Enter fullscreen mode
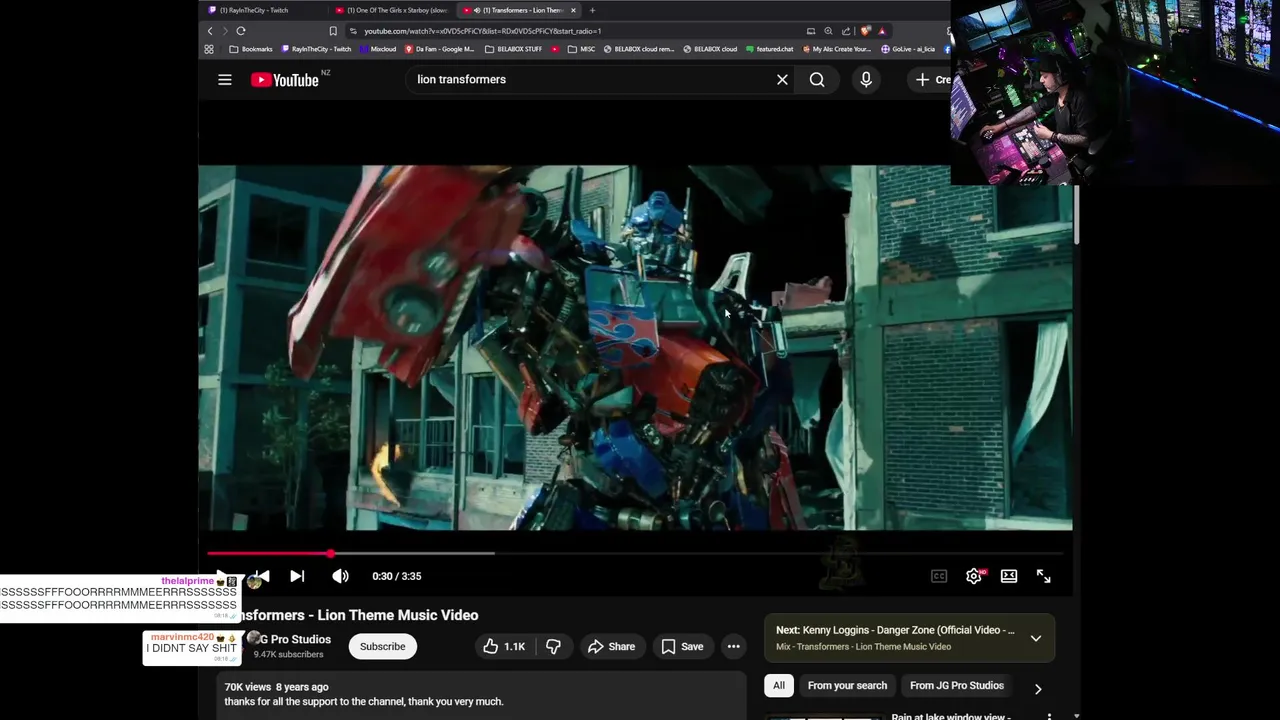This screenshot has height=720, width=1280. pyautogui.click(x=1043, y=576)
